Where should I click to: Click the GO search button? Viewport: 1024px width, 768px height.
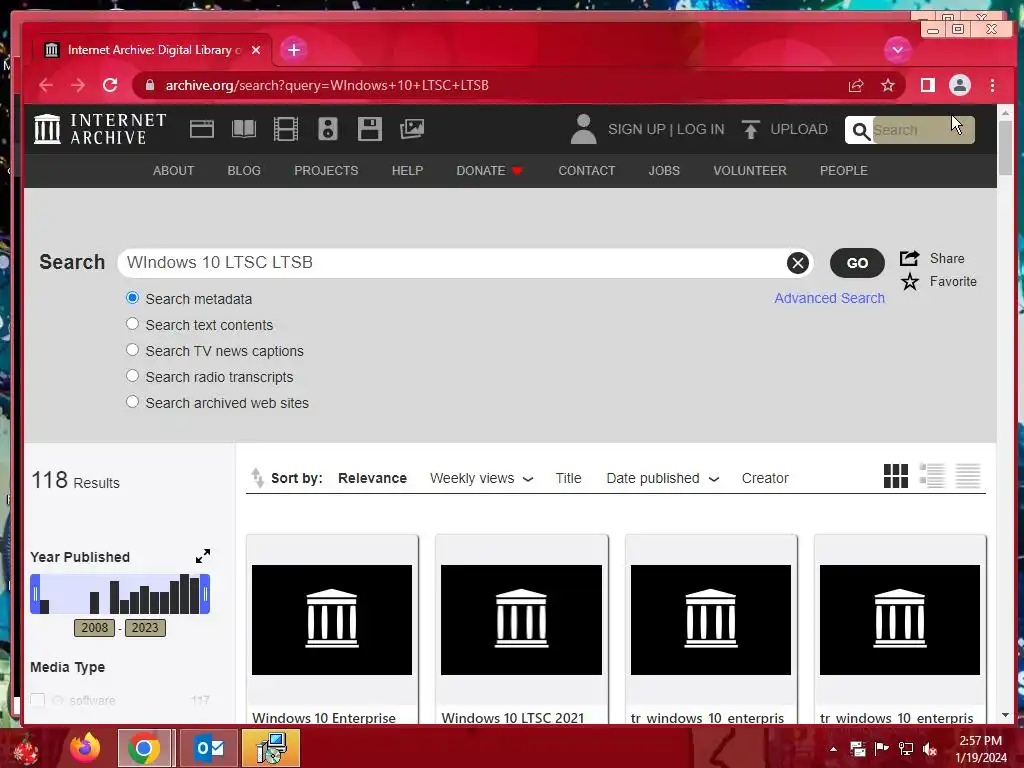click(x=857, y=263)
